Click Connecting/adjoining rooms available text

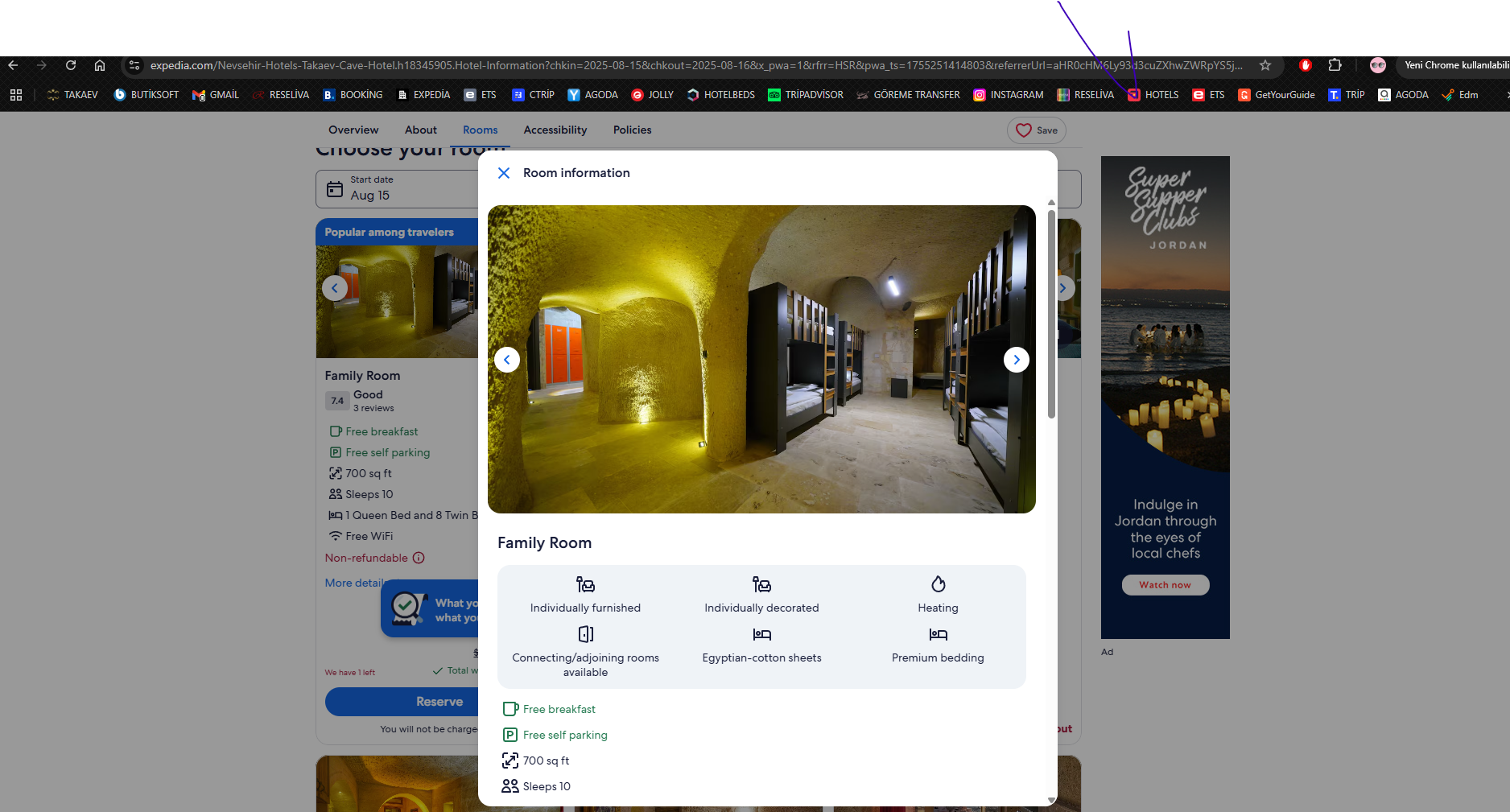(x=585, y=665)
